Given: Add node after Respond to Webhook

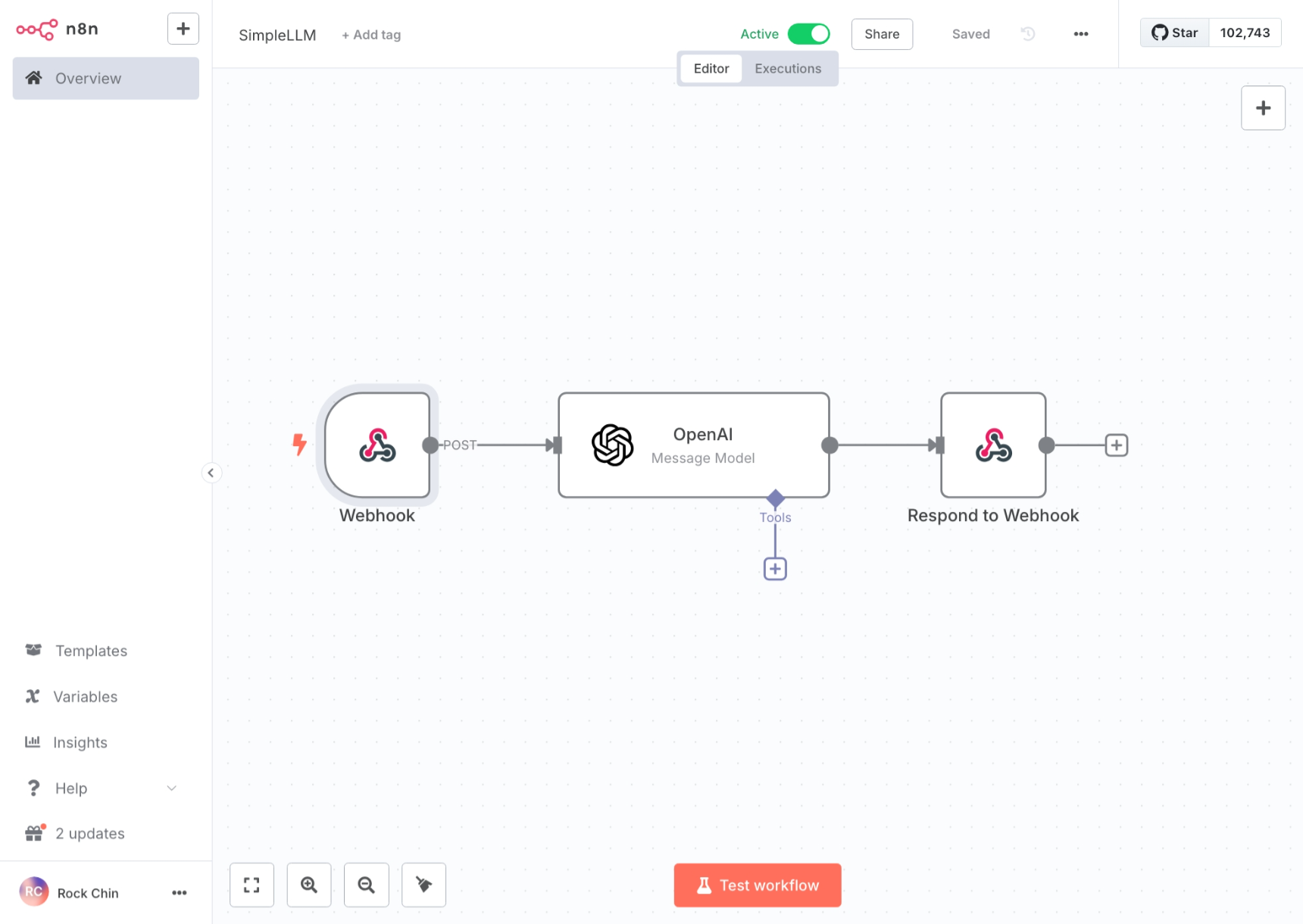Looking at the screenshot, I should (x=1116, y=445).
